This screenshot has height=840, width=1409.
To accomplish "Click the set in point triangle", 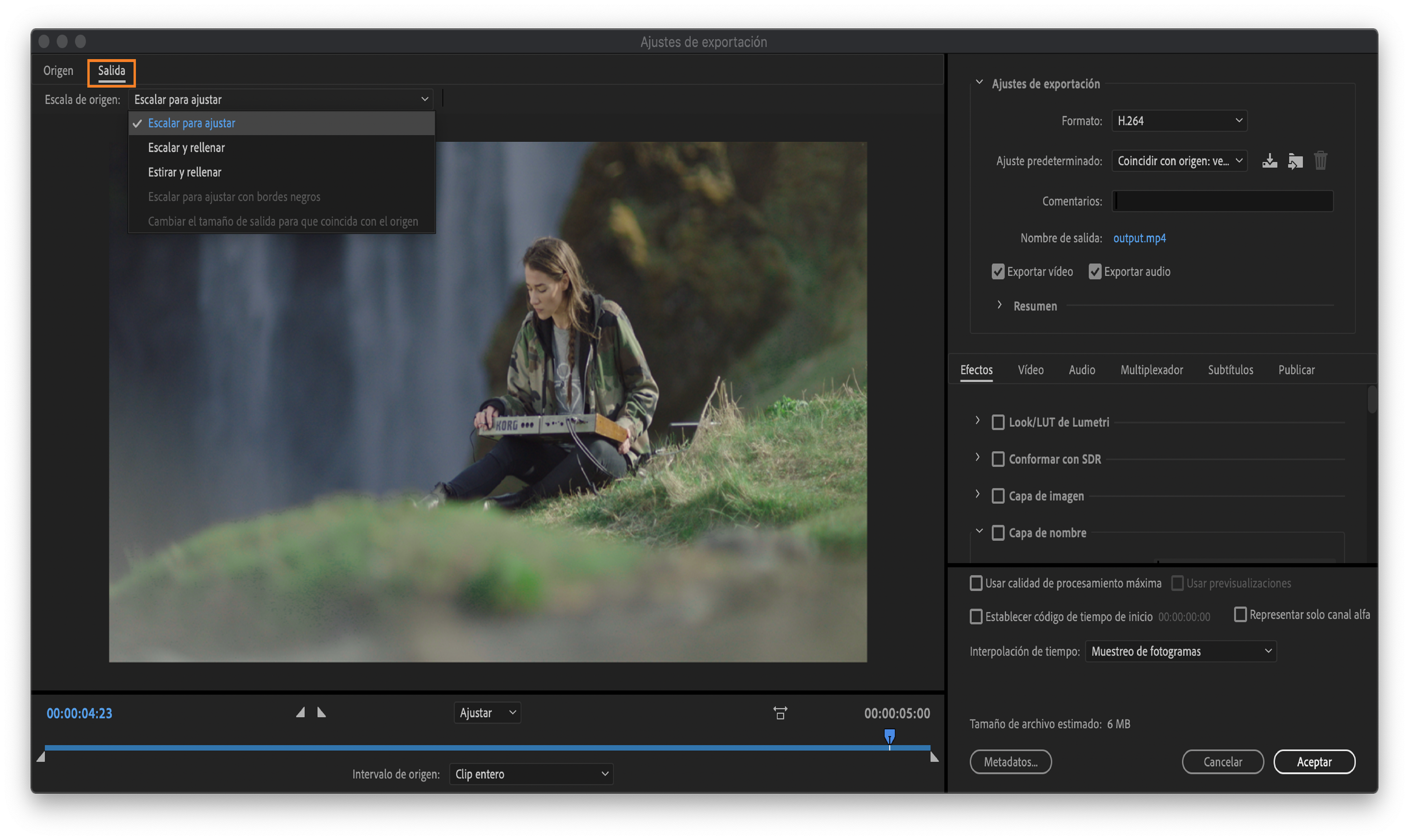I will tap(301, 712).
